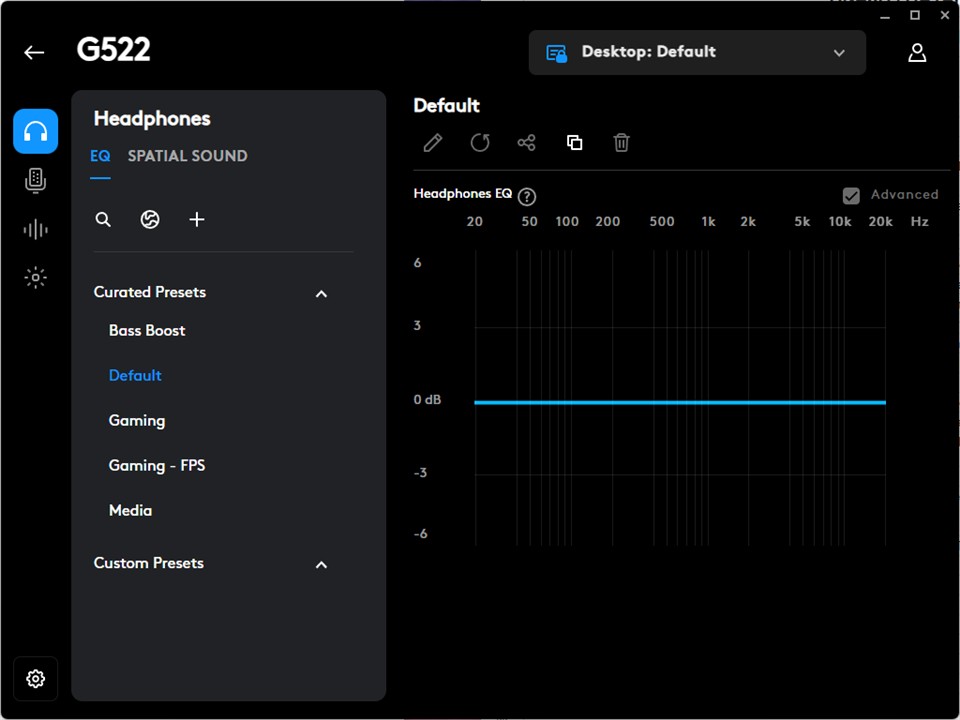Screen dimensions: 960x720
Task: Click the search presets magnifier icon
Action: point(103,219)
